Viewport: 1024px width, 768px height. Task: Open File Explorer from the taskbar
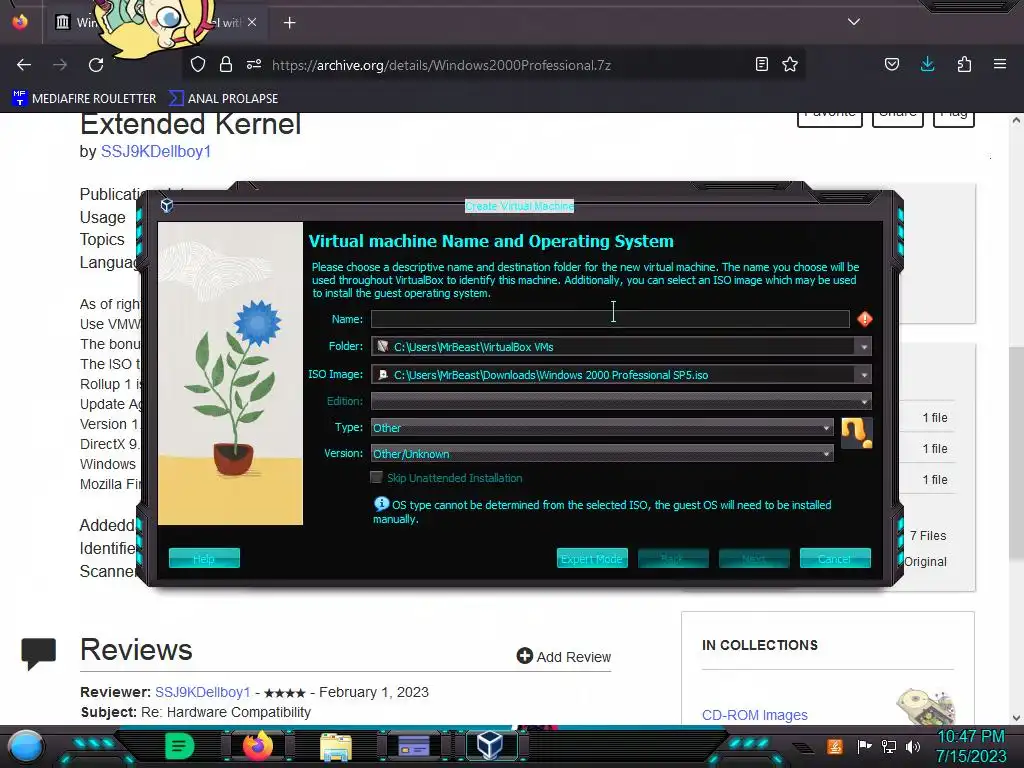336,746
